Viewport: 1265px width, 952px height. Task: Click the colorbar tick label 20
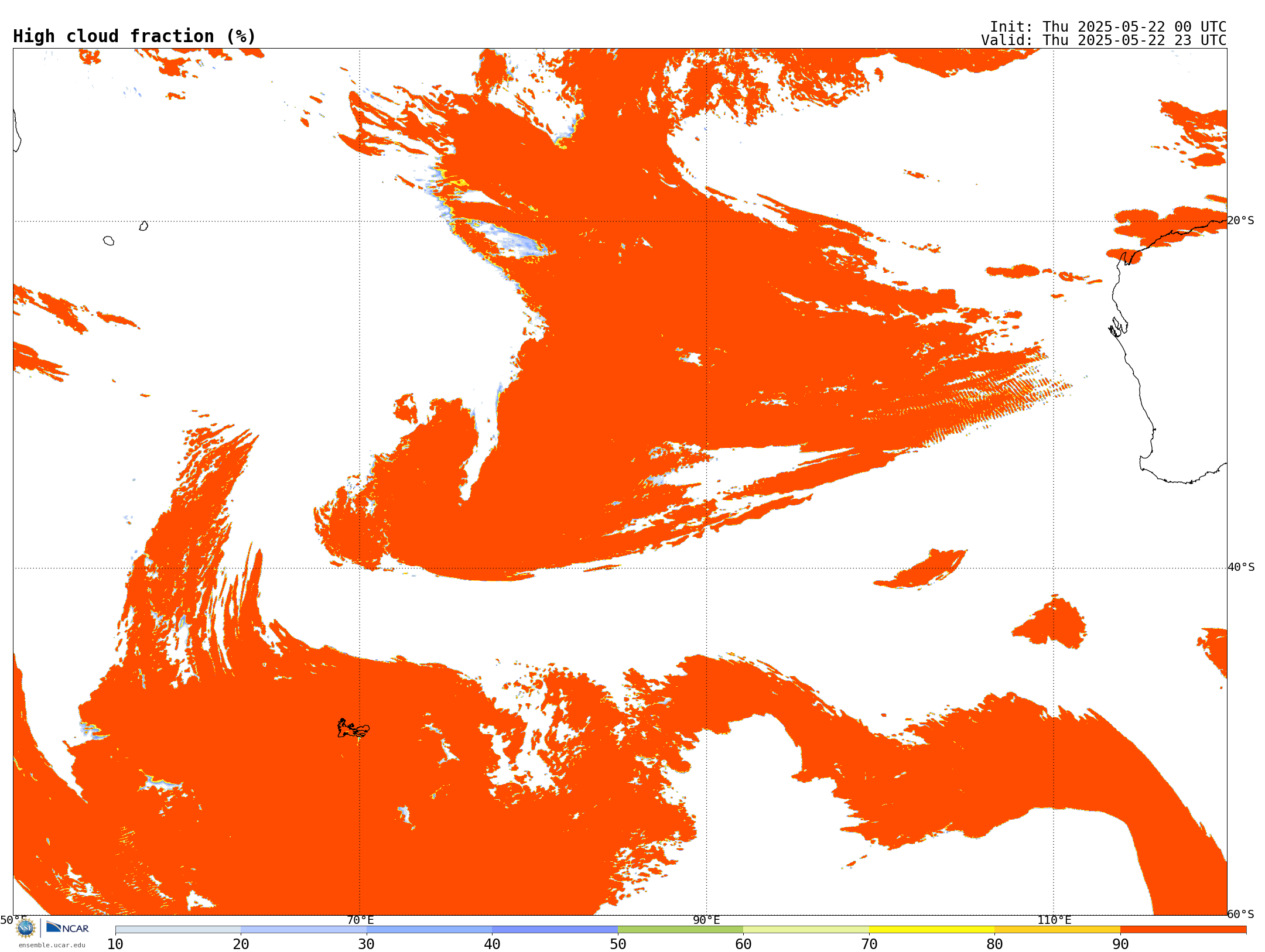click(x=241, y=944)
